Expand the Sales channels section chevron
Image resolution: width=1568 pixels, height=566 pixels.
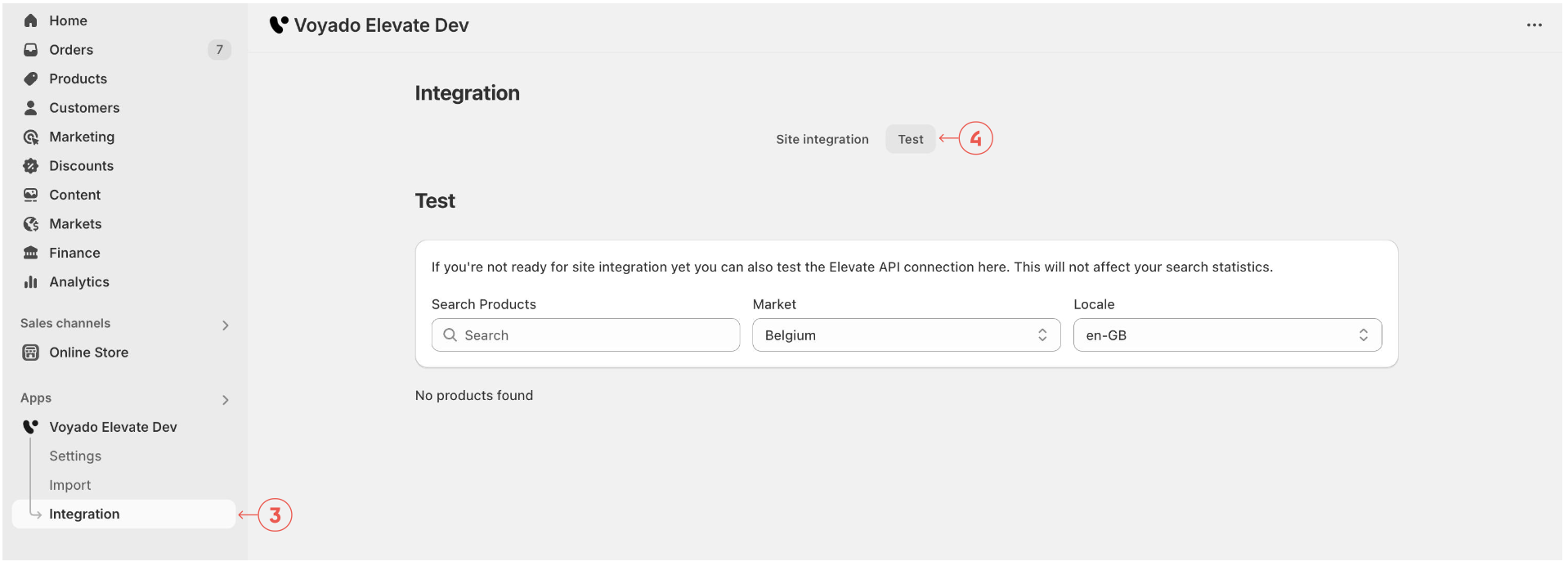pyautogui.click(x=226, y=326)
